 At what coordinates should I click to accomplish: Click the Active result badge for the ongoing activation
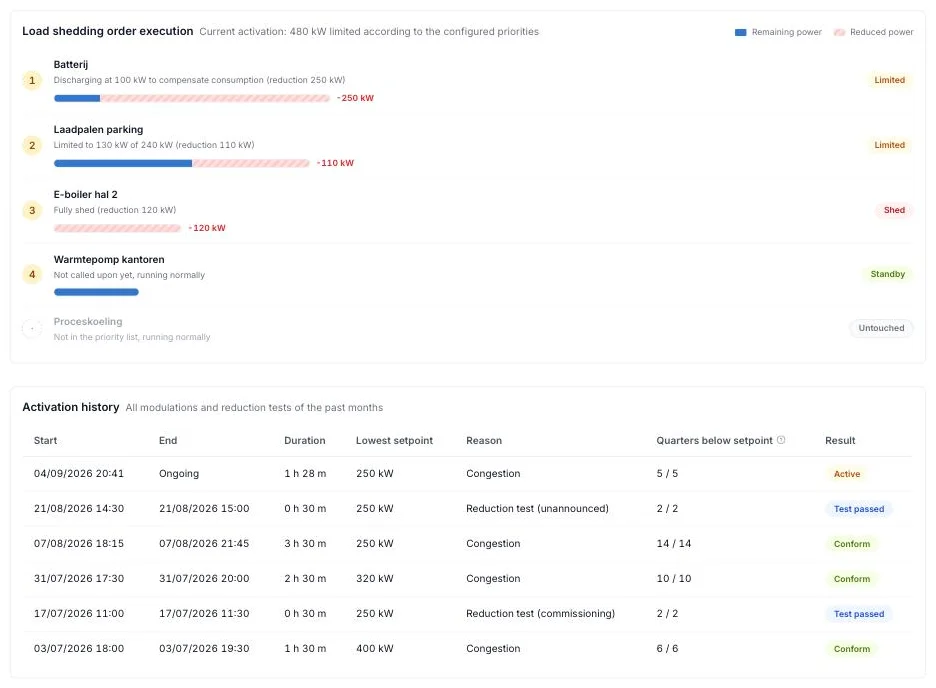tap(847, 474)
